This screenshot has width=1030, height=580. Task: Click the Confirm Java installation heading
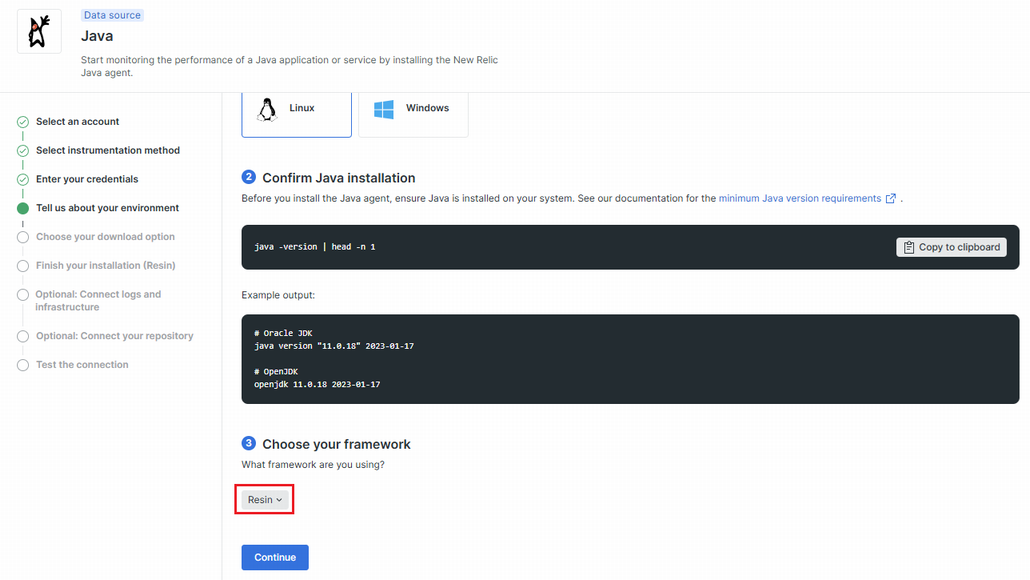click(x=339, y=178)
